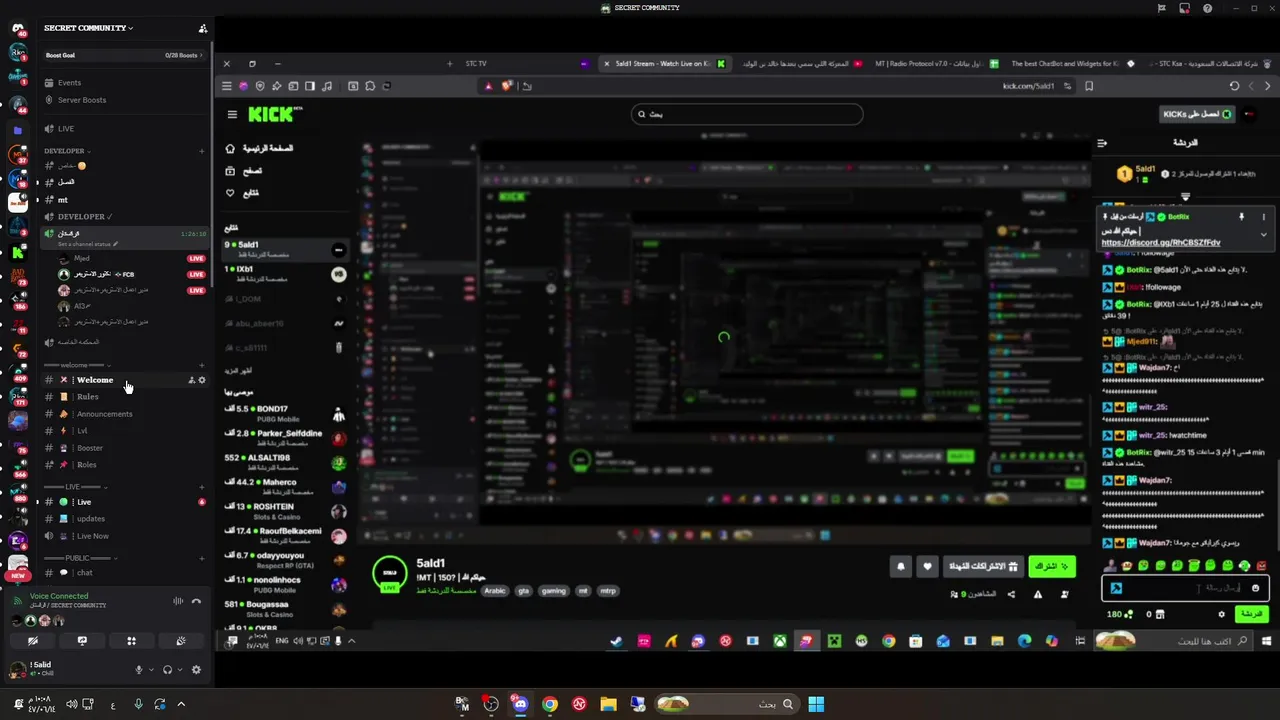Screen dimensions: 1280x720
Task: Select the green K server icon
Action: coord(18,253)
